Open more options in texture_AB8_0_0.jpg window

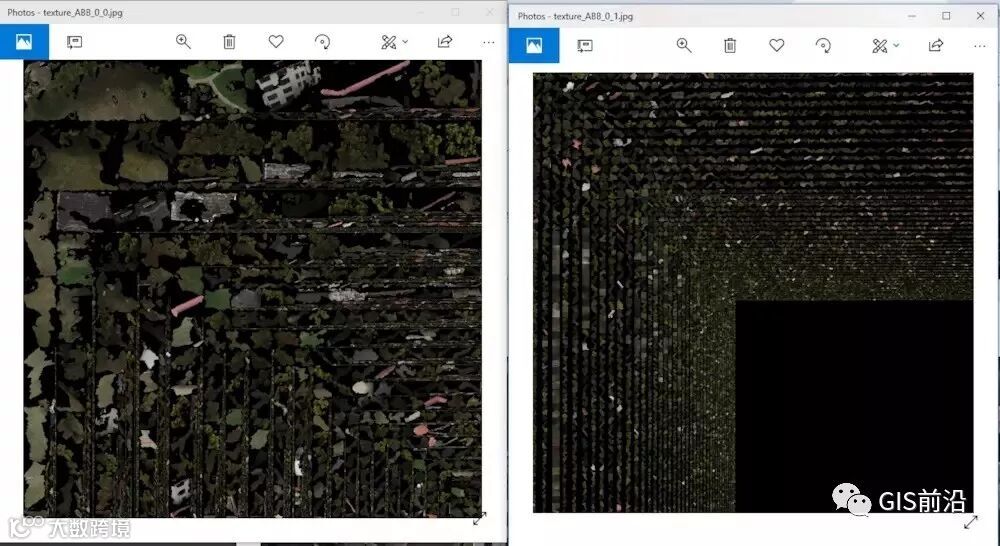pyautogui.click(x=489, y=42)
